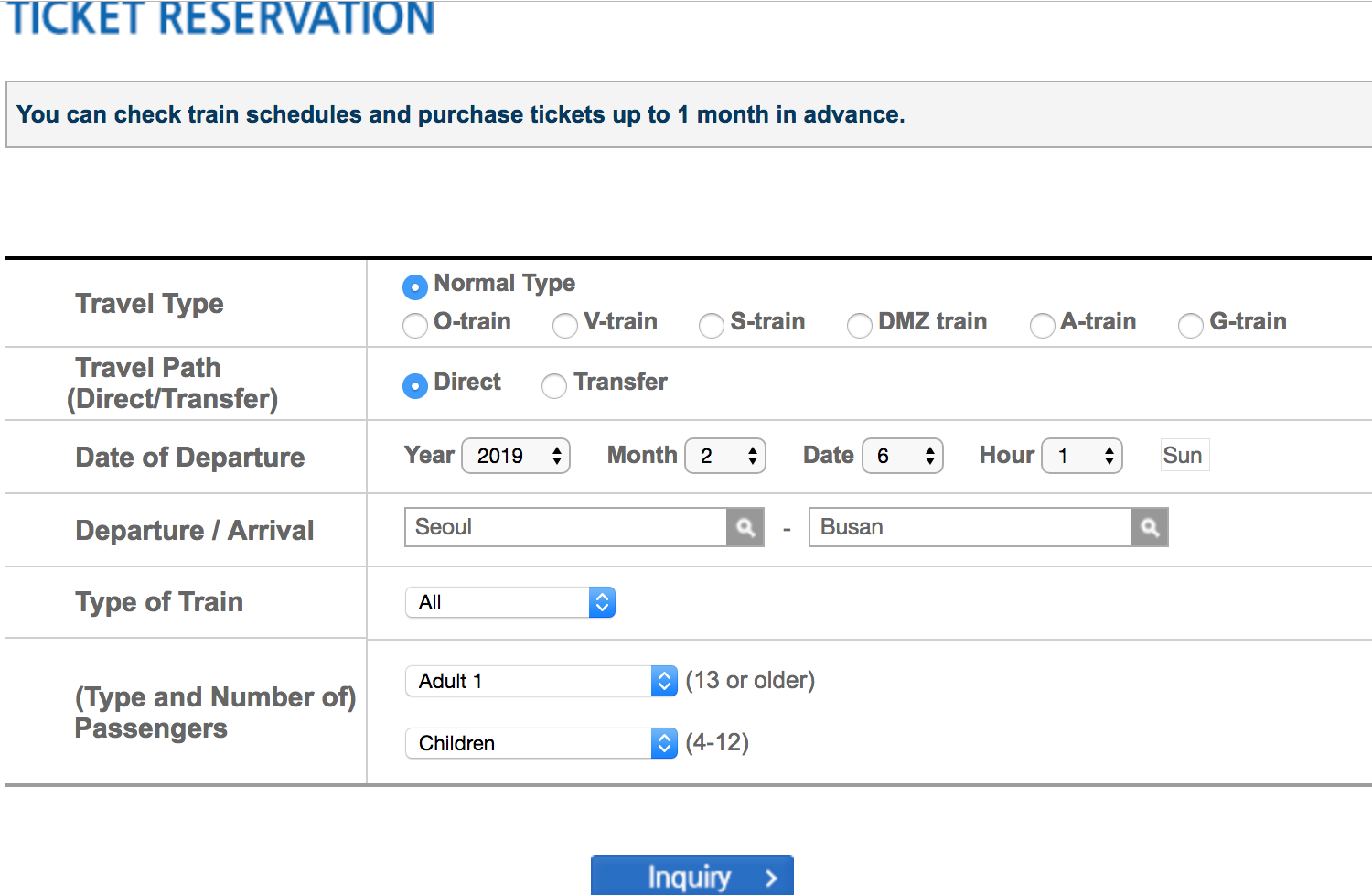Select Direct travel path
The height and width of the screenshot is (895, 1372).
(415, 386)
